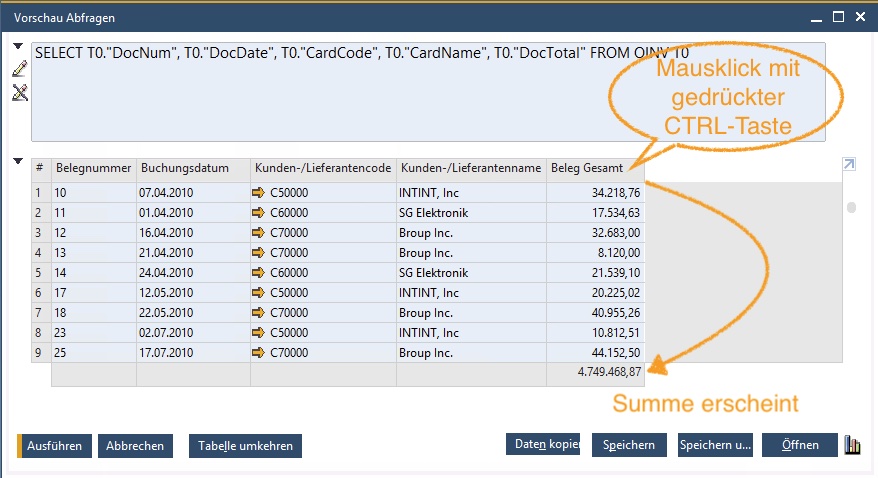This screenshot has height=478, width=878.
Task: Collapse the SQL query text section
Action: coord(18,47)
